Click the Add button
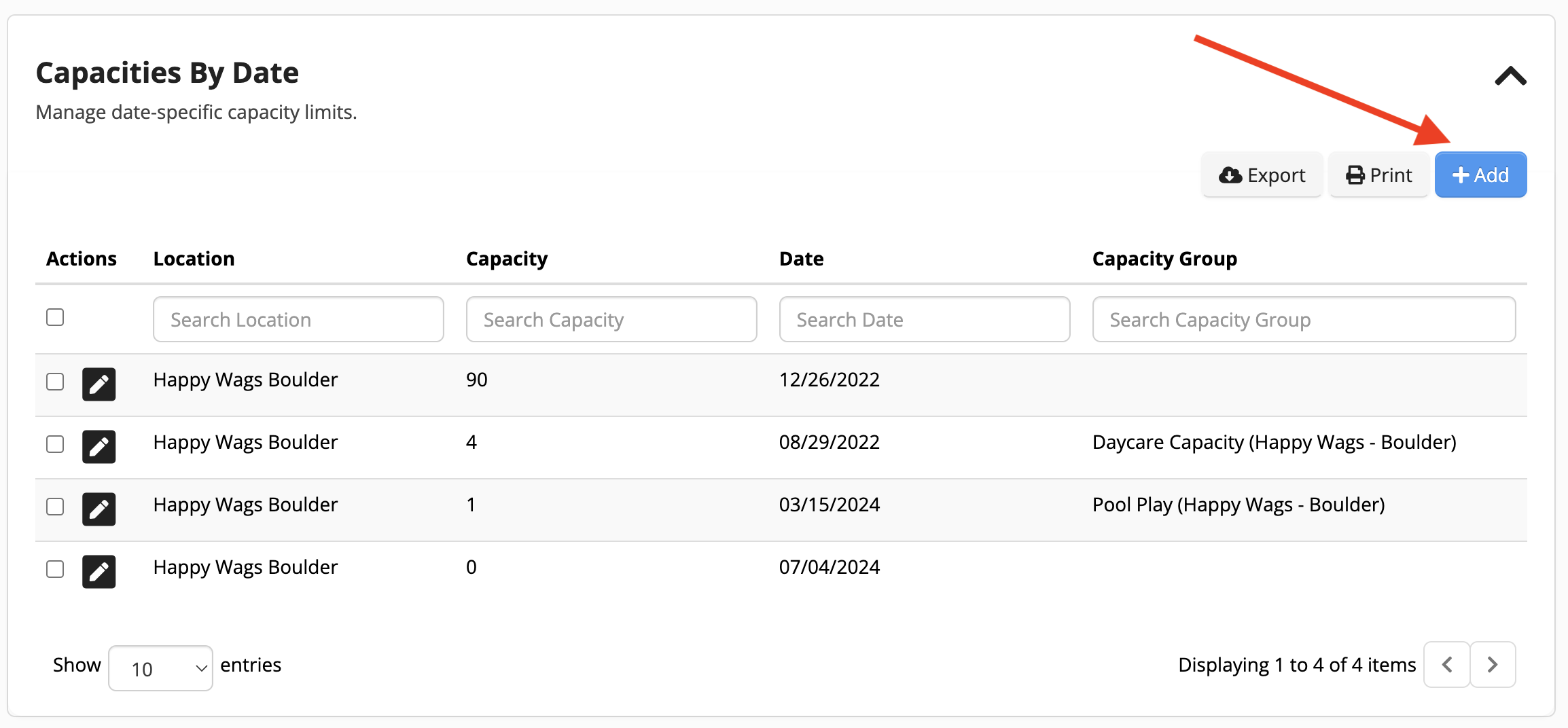The height and width of the screenshot is (728, 1568). click(x=1480, y=175)
